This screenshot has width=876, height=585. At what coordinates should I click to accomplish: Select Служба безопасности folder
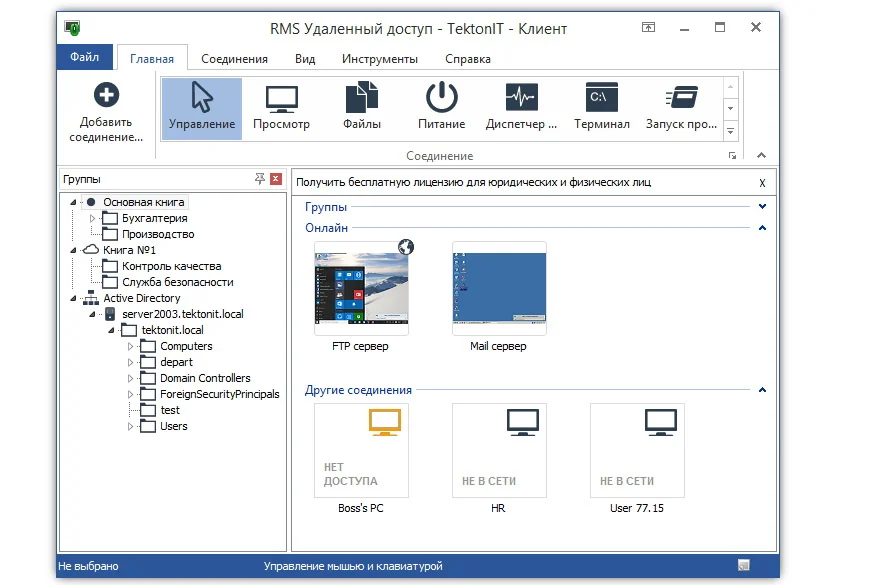(x=178, y=282)
